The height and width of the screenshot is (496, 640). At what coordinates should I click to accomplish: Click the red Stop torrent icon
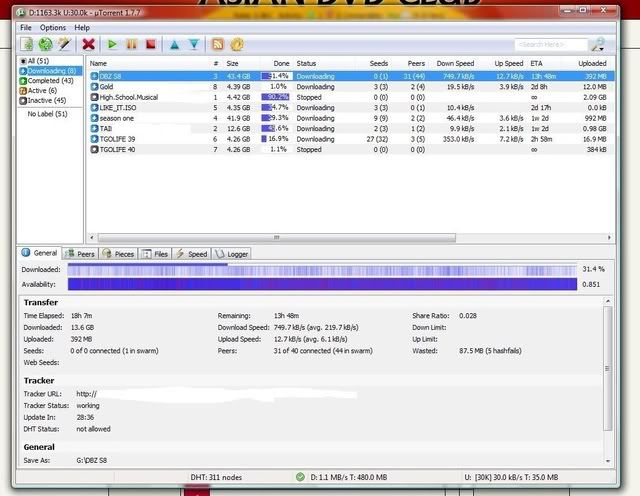(x=151, y=44)
